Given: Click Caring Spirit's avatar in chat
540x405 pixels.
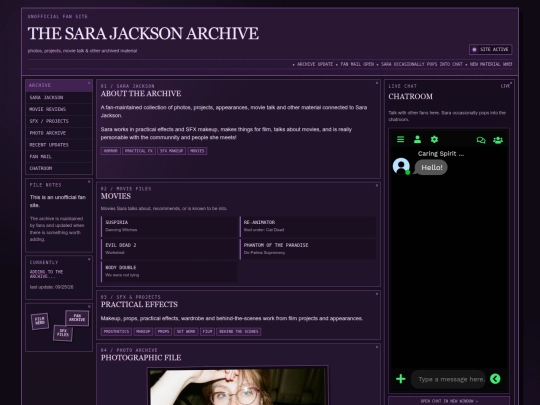Looking at the screenshot, I should [401, 166].
